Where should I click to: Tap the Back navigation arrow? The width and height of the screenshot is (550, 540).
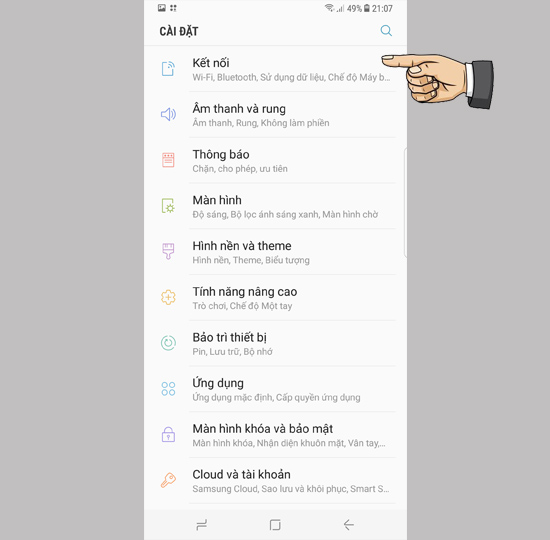349,525
